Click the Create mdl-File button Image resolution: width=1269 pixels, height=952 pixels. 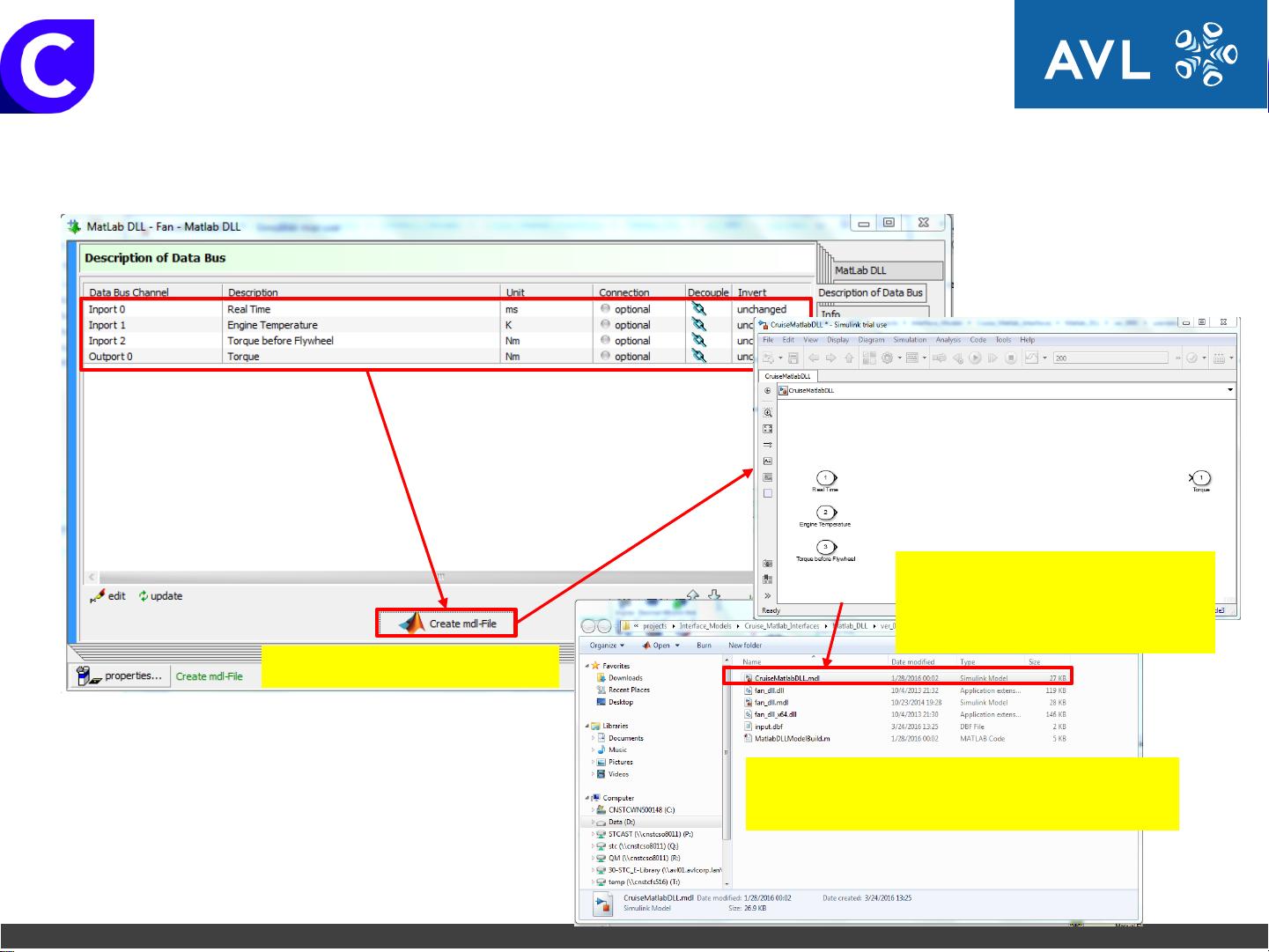(x=447, y=624)
